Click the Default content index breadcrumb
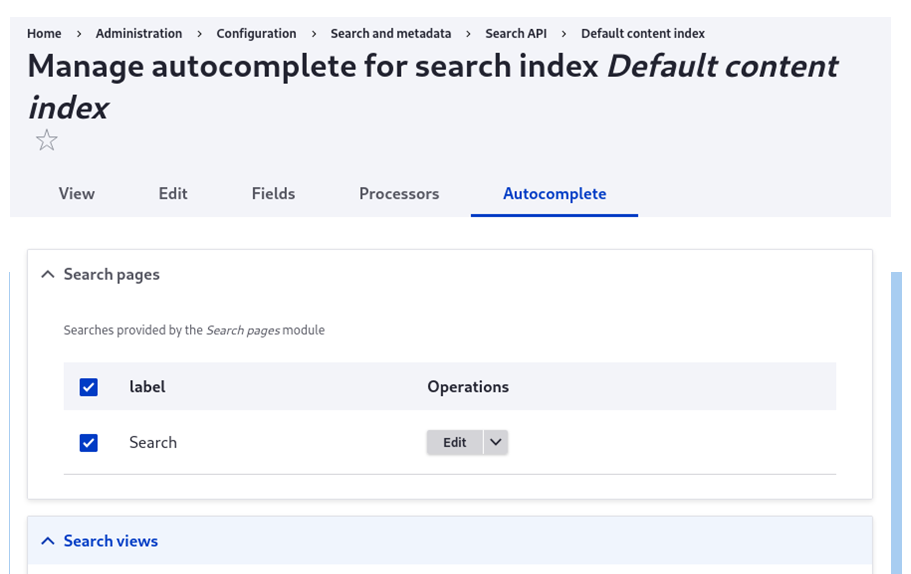Viewport: 911px width, 574px height. (643, 34)
